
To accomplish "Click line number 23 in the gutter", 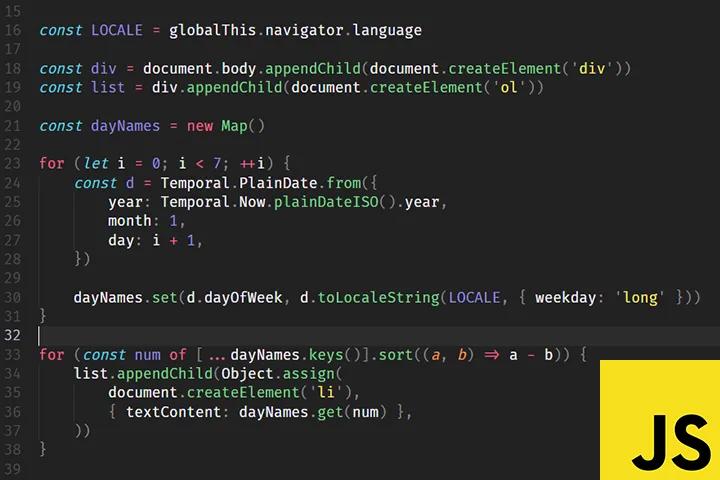I will (12, 163).
